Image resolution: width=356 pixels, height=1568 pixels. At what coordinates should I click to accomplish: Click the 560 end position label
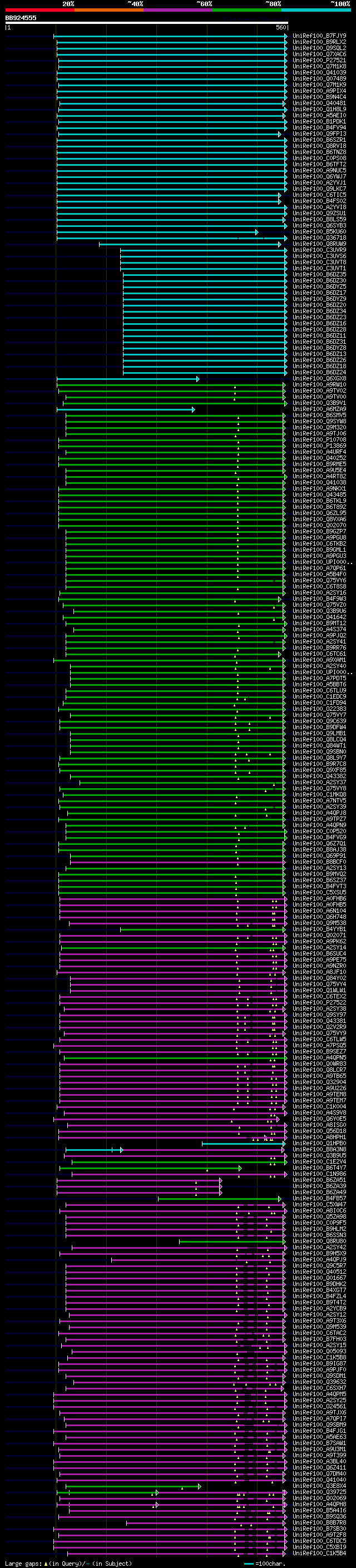[x=281, y=28]
